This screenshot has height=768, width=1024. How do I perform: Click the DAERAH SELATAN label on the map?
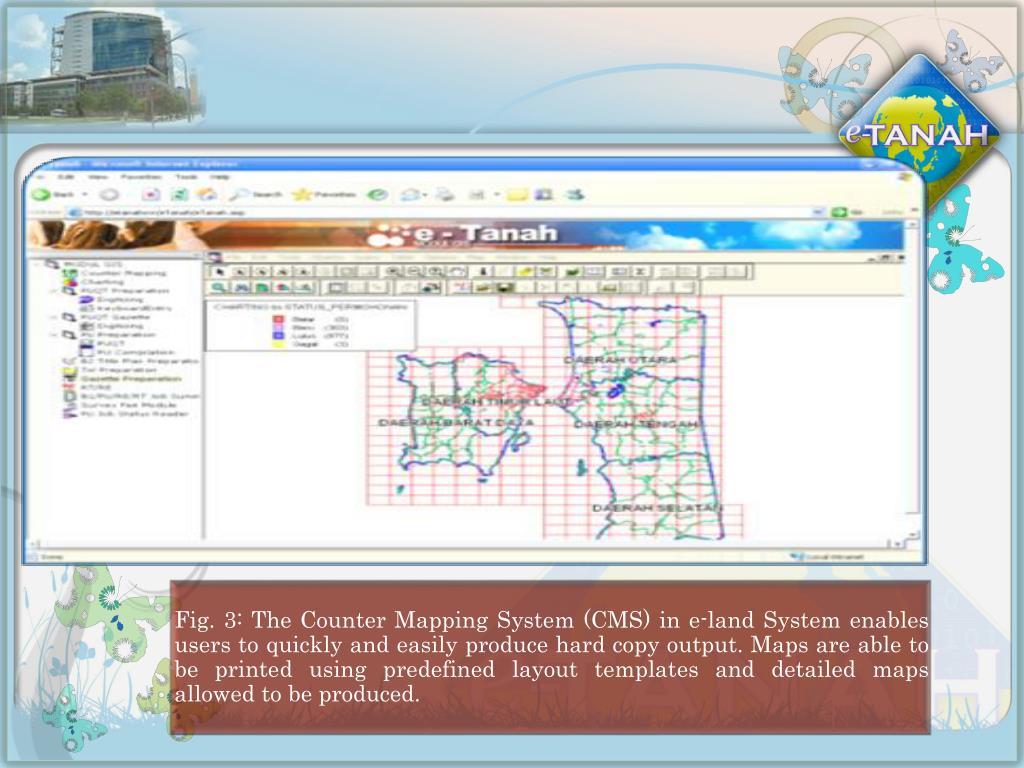(x=658, y=507)
